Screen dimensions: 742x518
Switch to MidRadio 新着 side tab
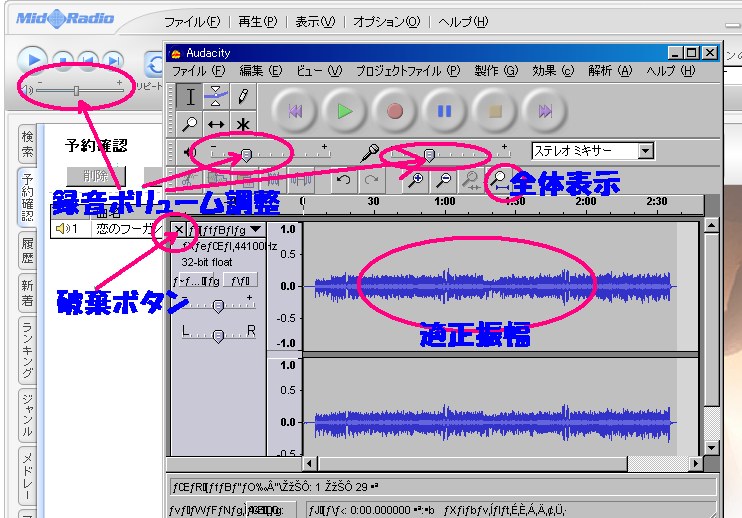(27, 293)
